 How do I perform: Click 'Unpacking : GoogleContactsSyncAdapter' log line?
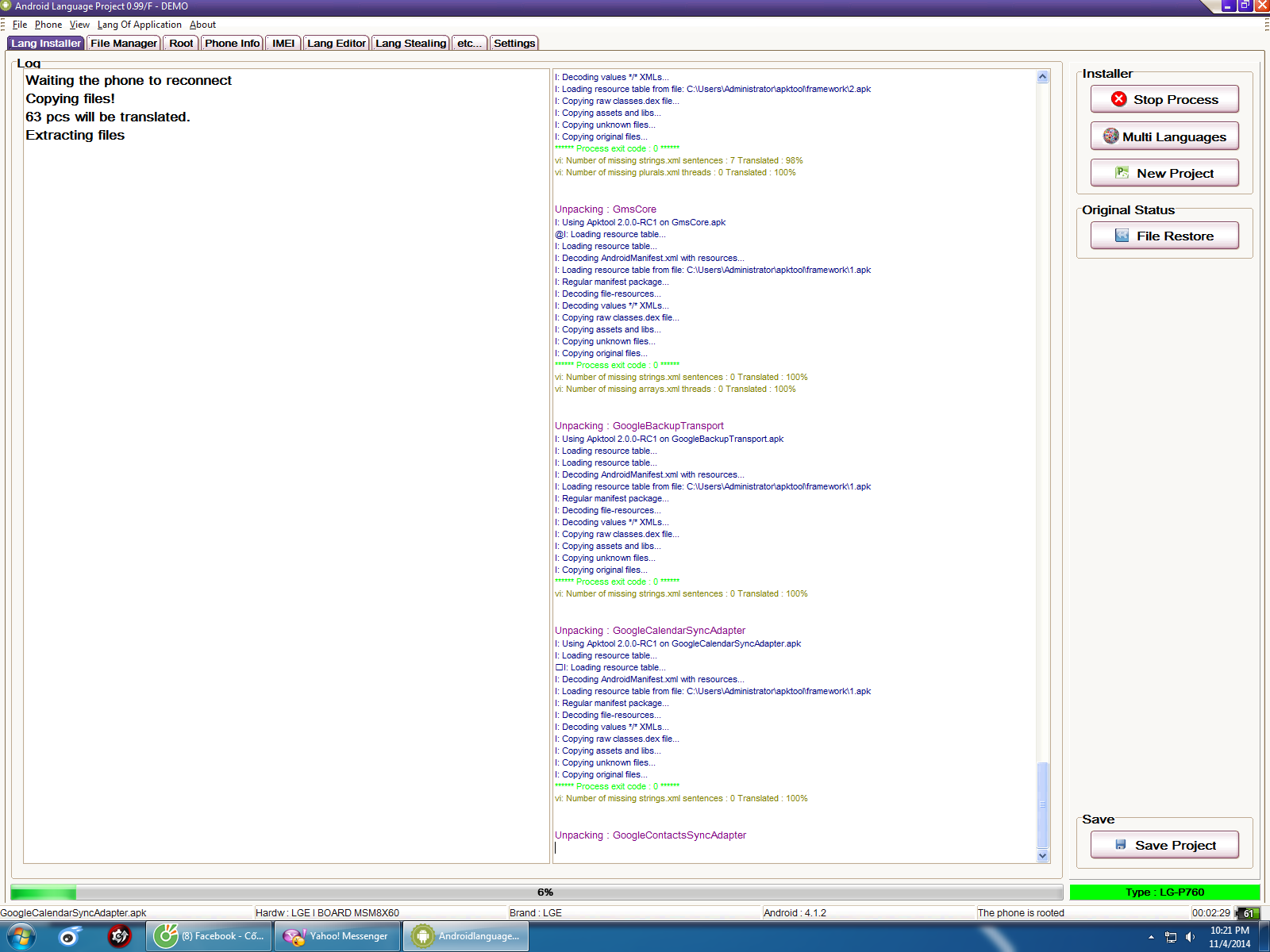(650, 835)
